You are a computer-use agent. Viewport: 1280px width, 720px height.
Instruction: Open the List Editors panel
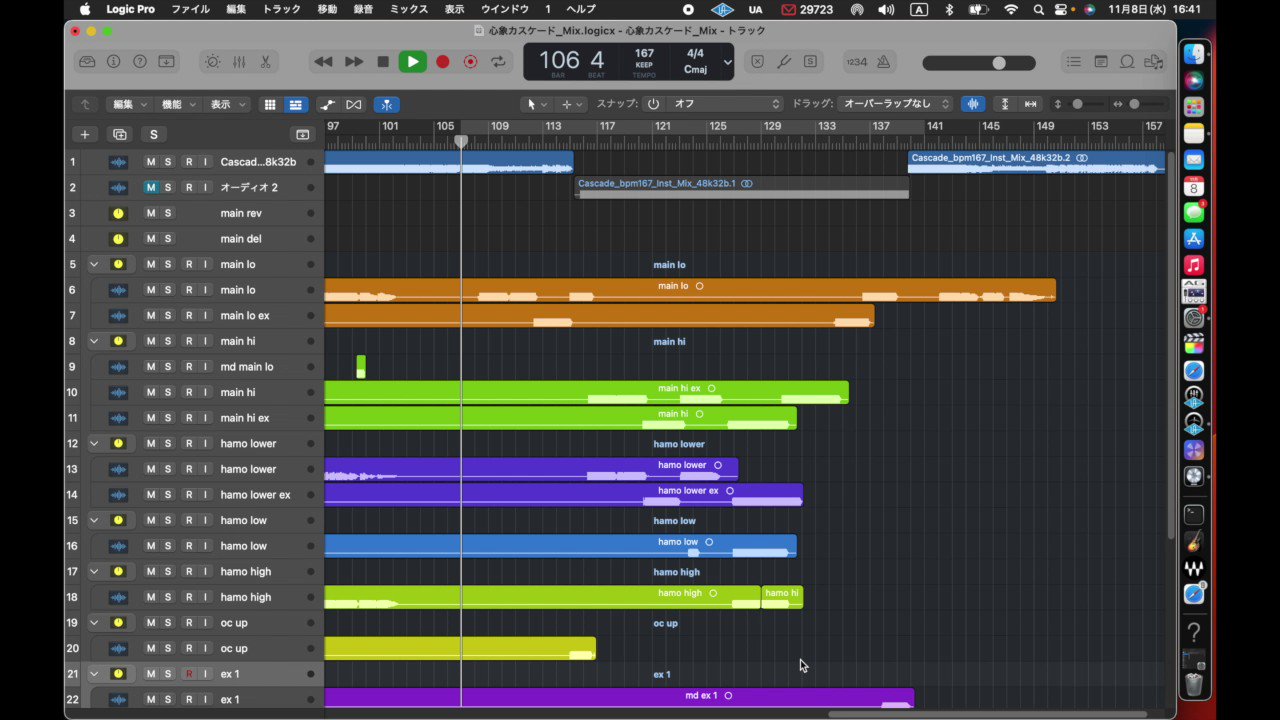[x=1074, y=62]
